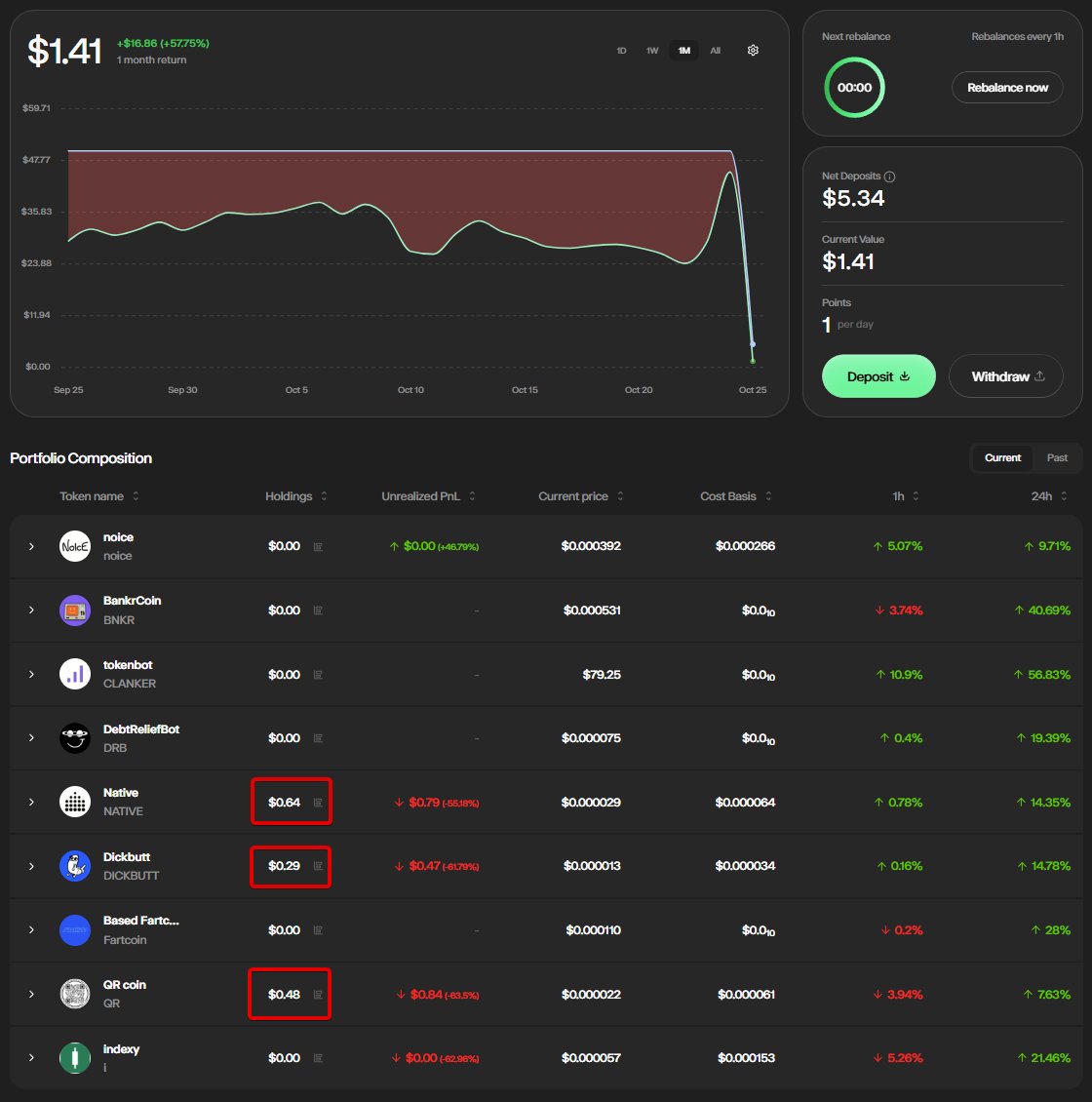Open holdings breakdown icon beside Native's $0.64
The width and height of the screenshot is (1092, 1102).
pos(318,802)
